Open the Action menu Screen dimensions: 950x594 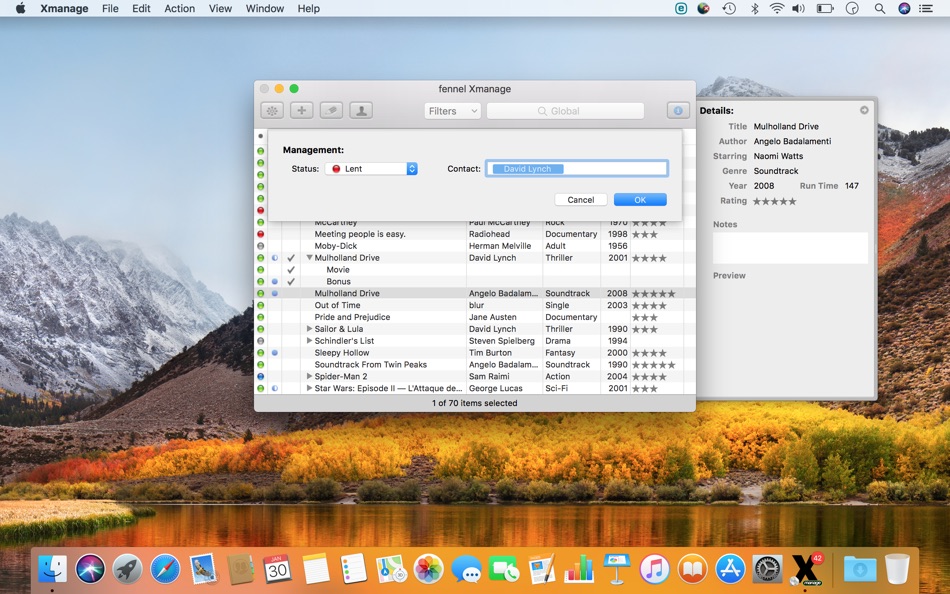coord(179,8)
